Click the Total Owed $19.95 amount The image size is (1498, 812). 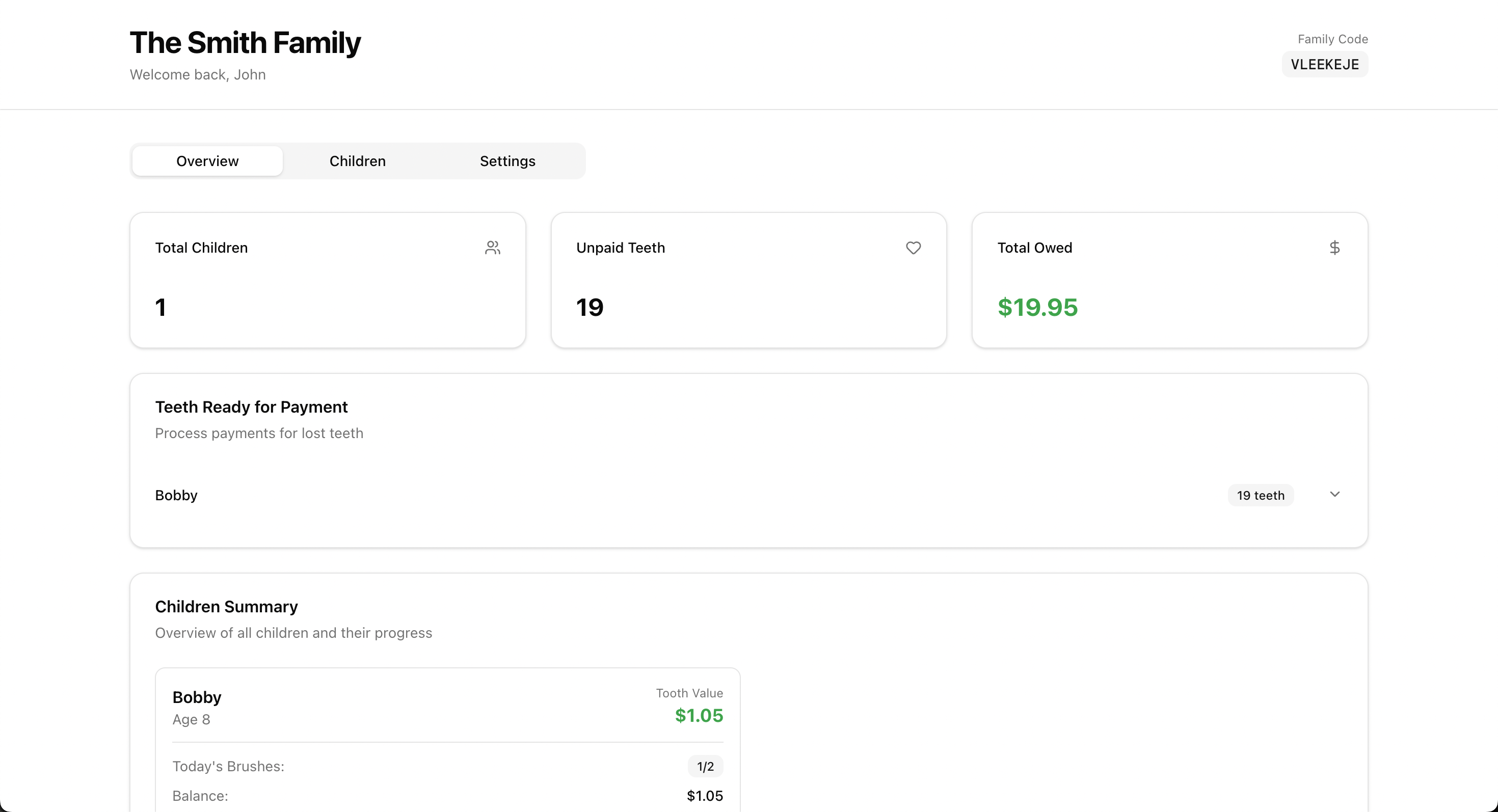point(1037,307)
